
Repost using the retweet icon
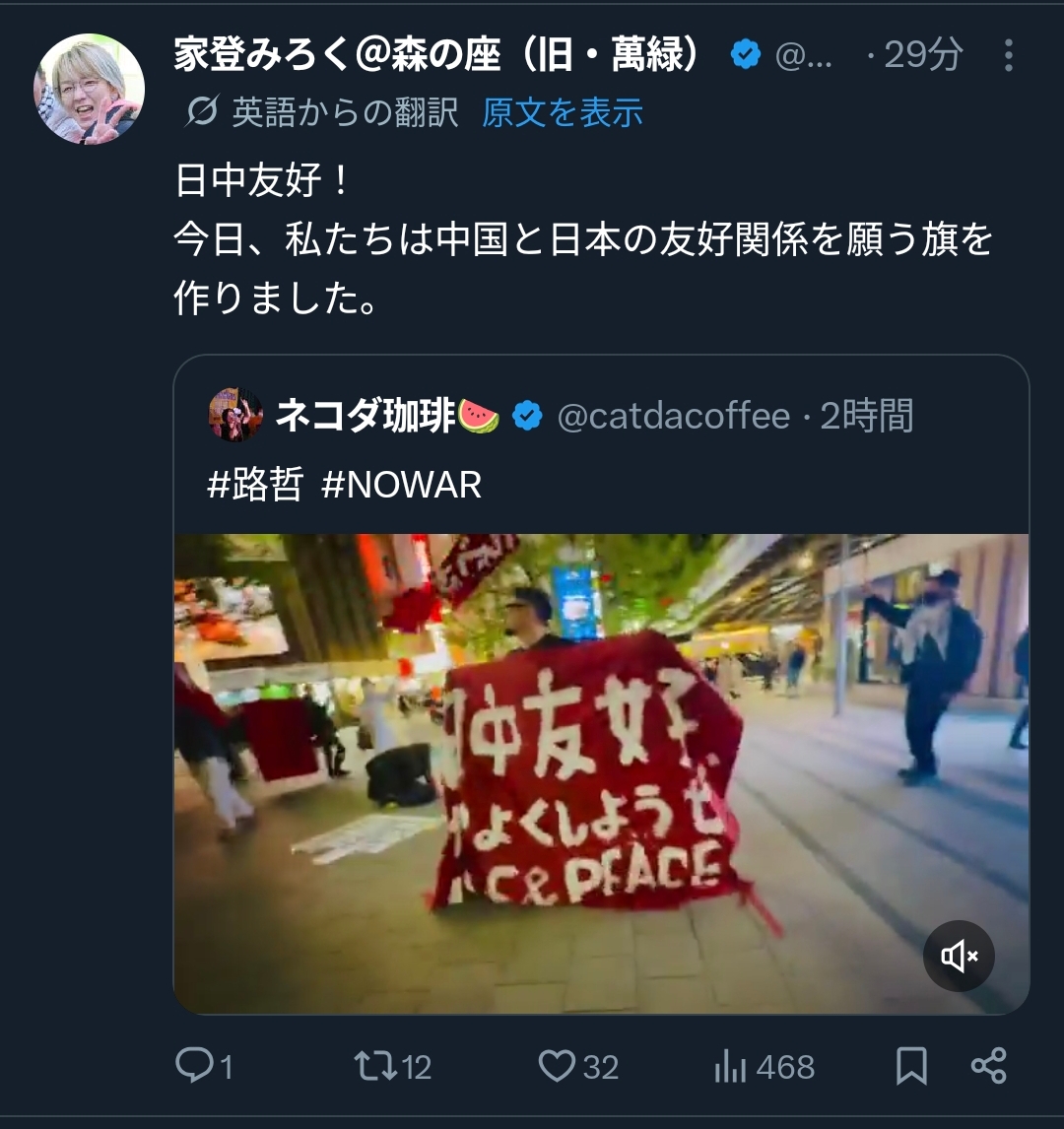point(375,1066)
